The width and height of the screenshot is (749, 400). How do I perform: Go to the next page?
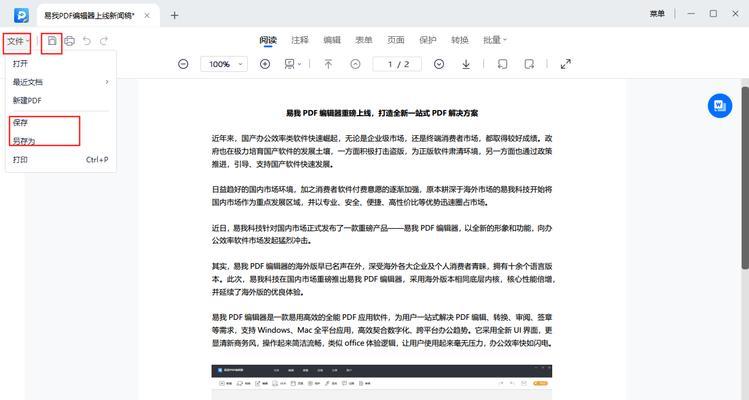(x=439, y=64)
